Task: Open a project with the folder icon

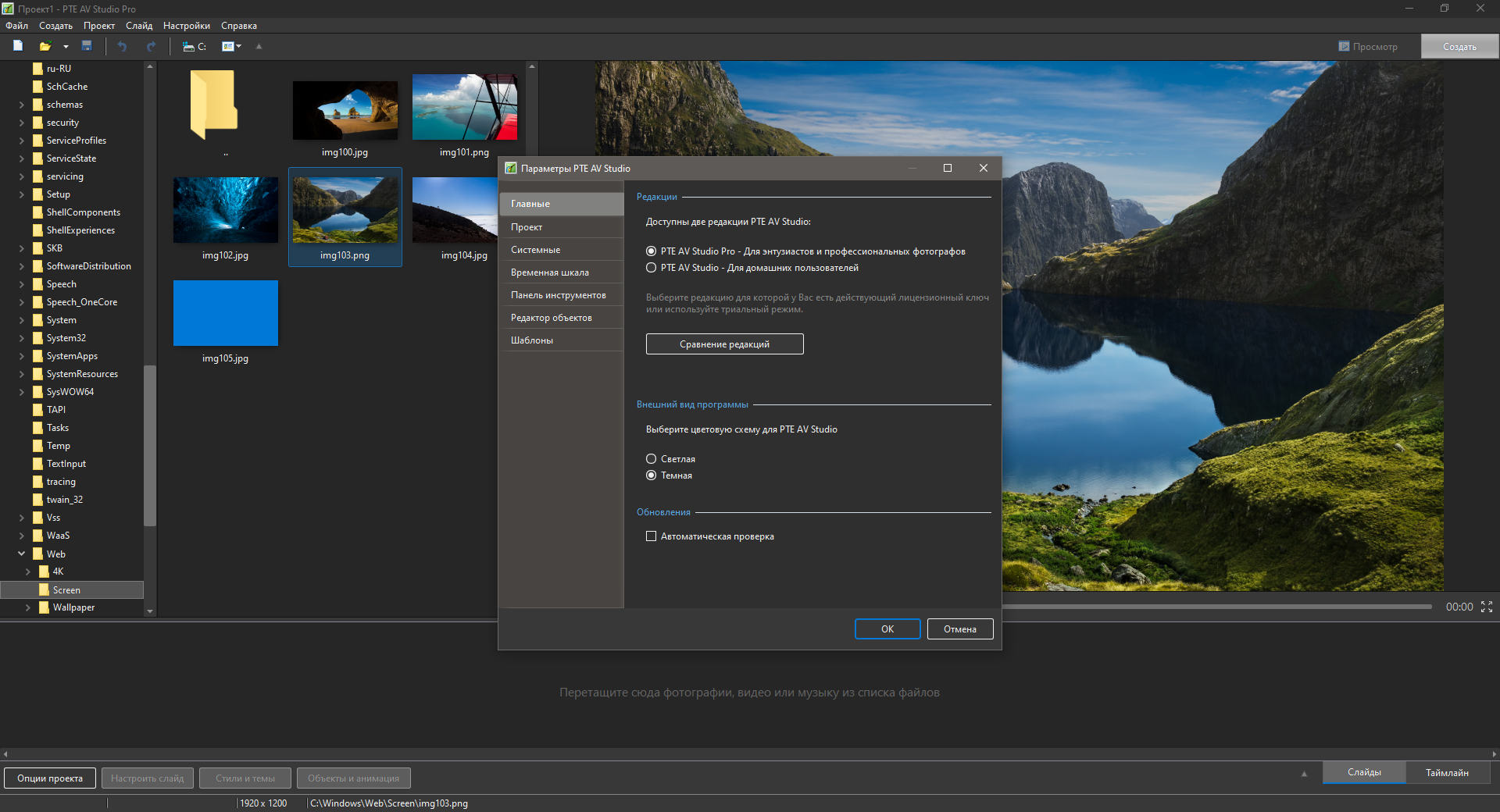Action: point(45,46)
